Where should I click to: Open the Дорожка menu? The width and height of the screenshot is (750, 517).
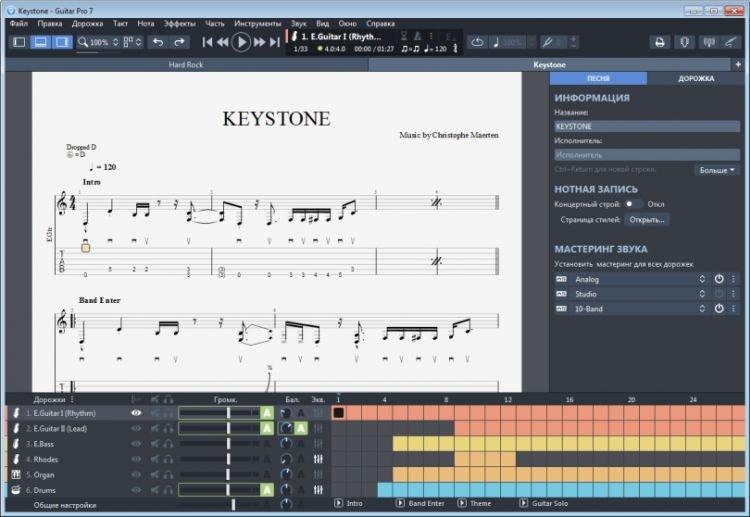tap(87, 23)
